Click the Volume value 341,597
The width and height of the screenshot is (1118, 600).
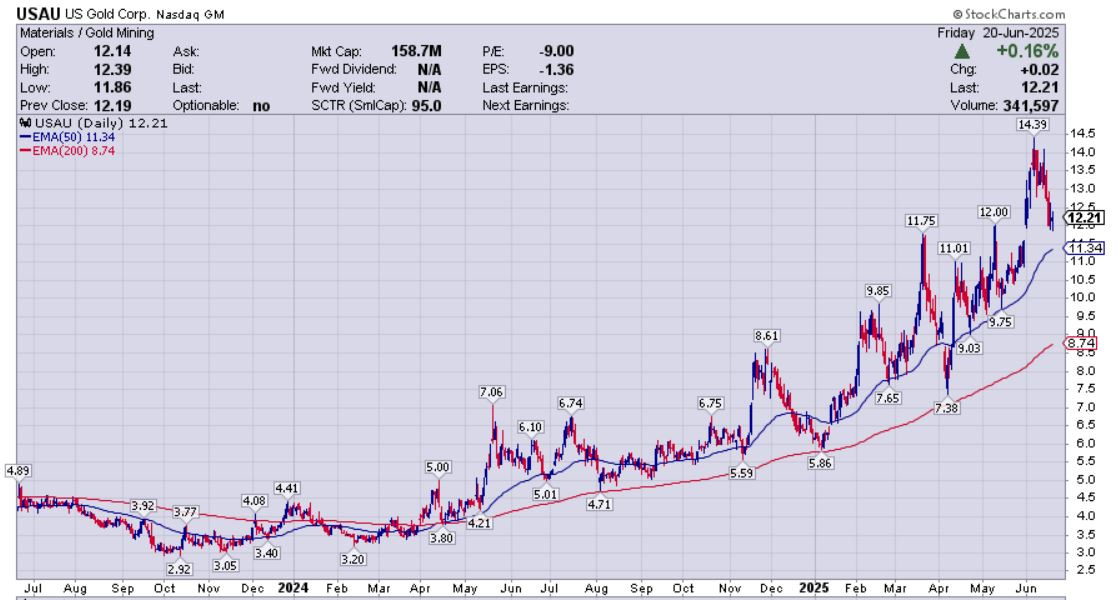(x=1030, y=105)
